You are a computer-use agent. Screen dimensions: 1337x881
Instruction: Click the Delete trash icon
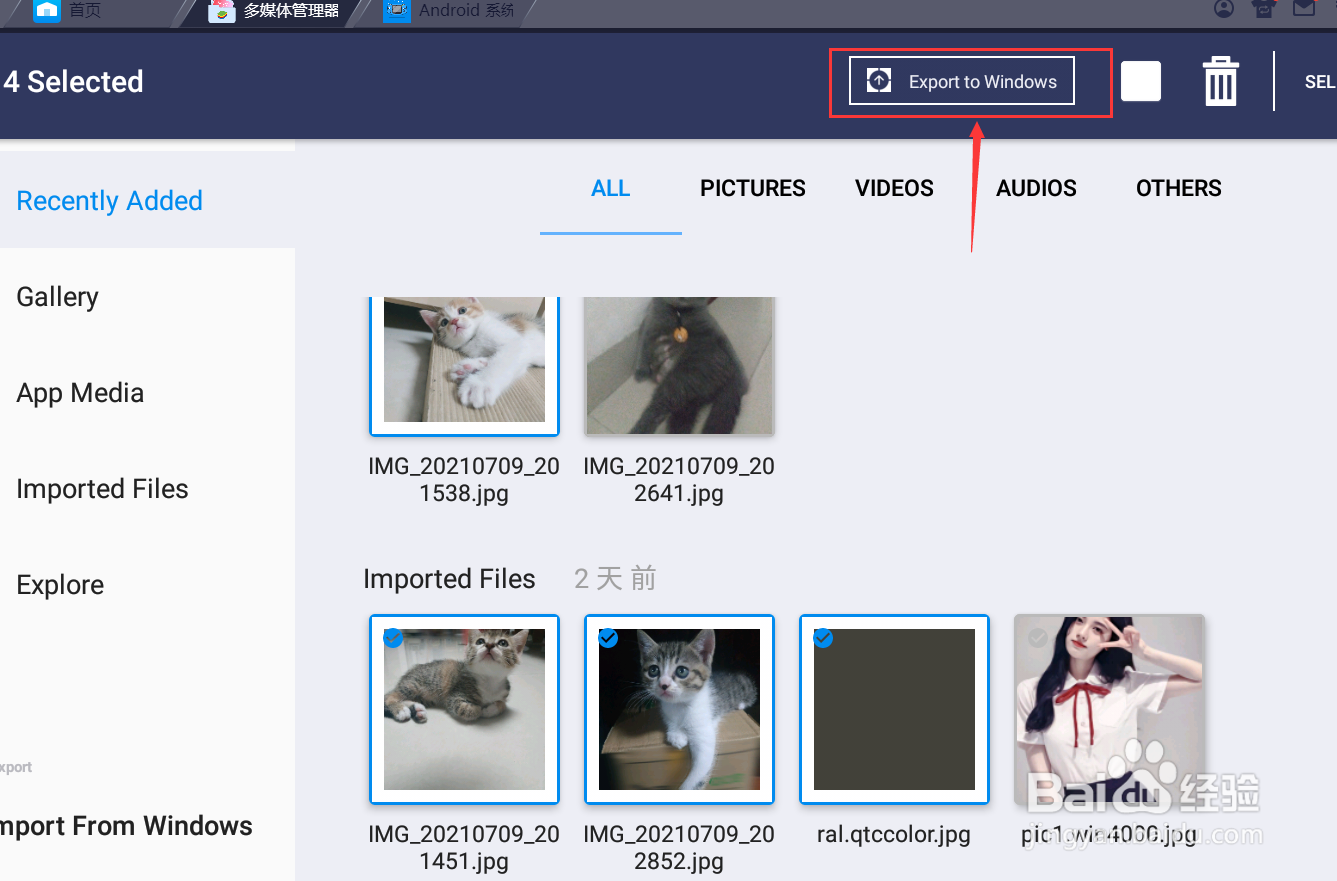pyautogui.click(x=1220, y=81)
